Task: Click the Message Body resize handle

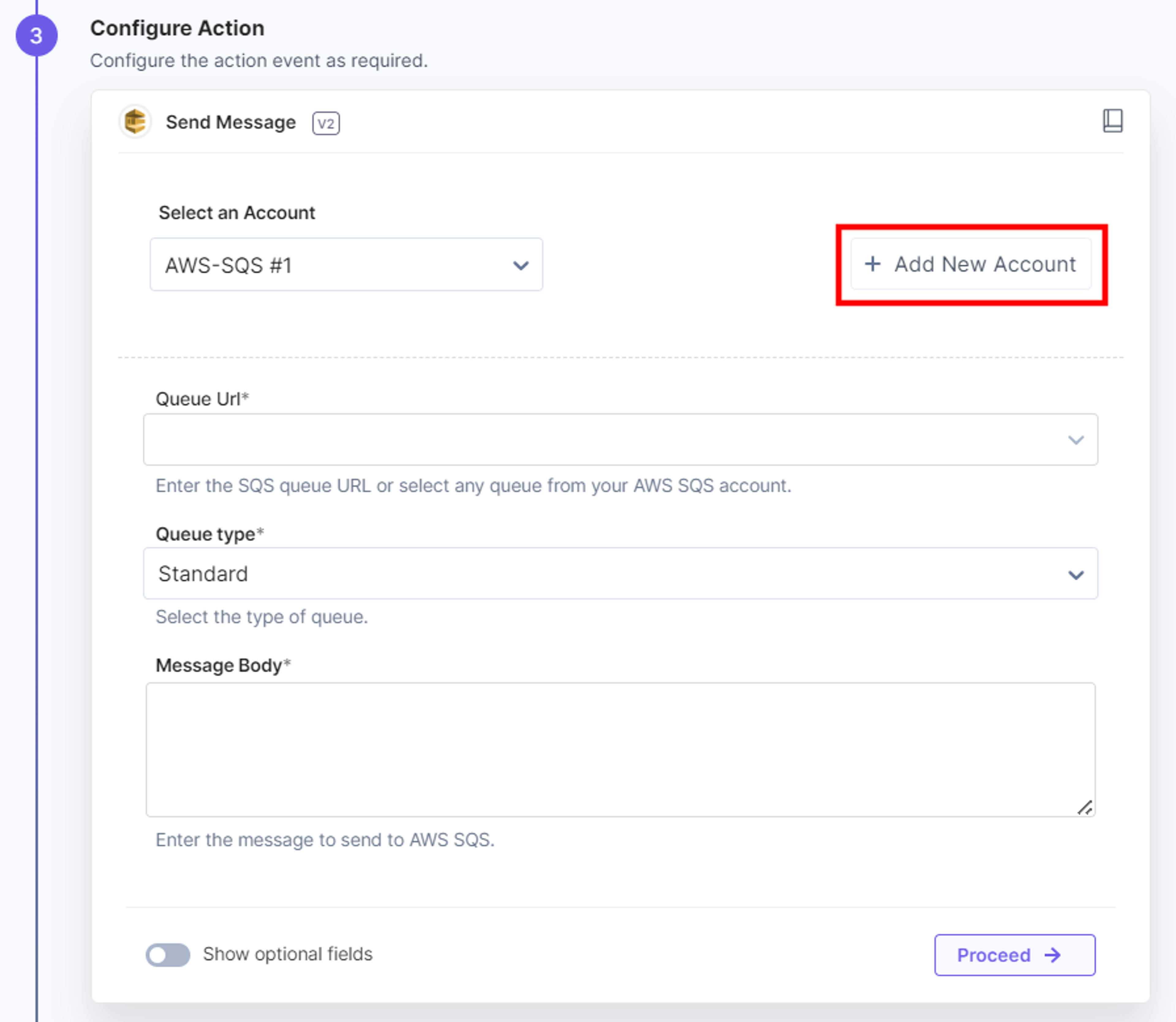Action: click(x=1085, y=807)
